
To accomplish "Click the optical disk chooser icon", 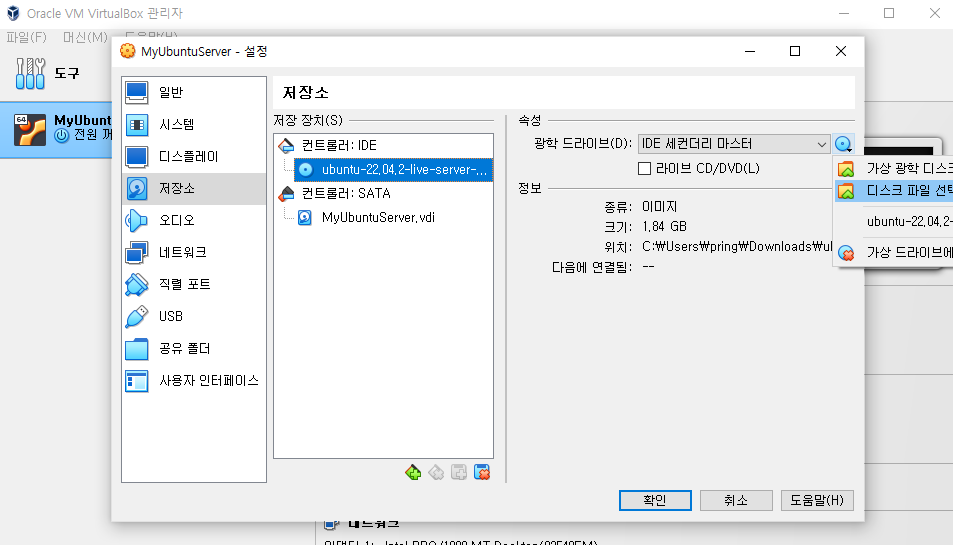I will [844, 144].
